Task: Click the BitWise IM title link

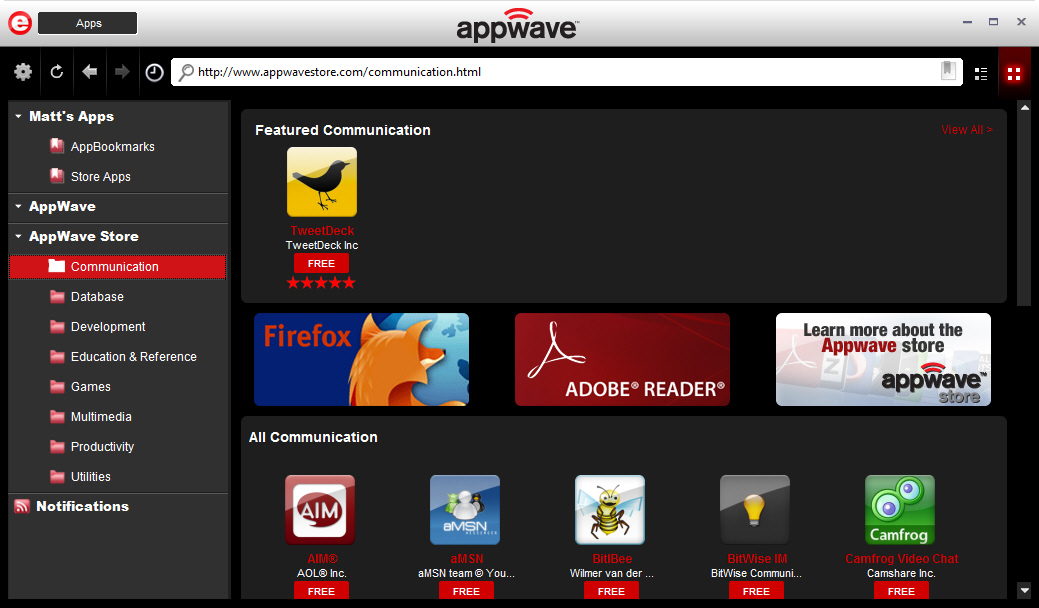Action: 757,558
